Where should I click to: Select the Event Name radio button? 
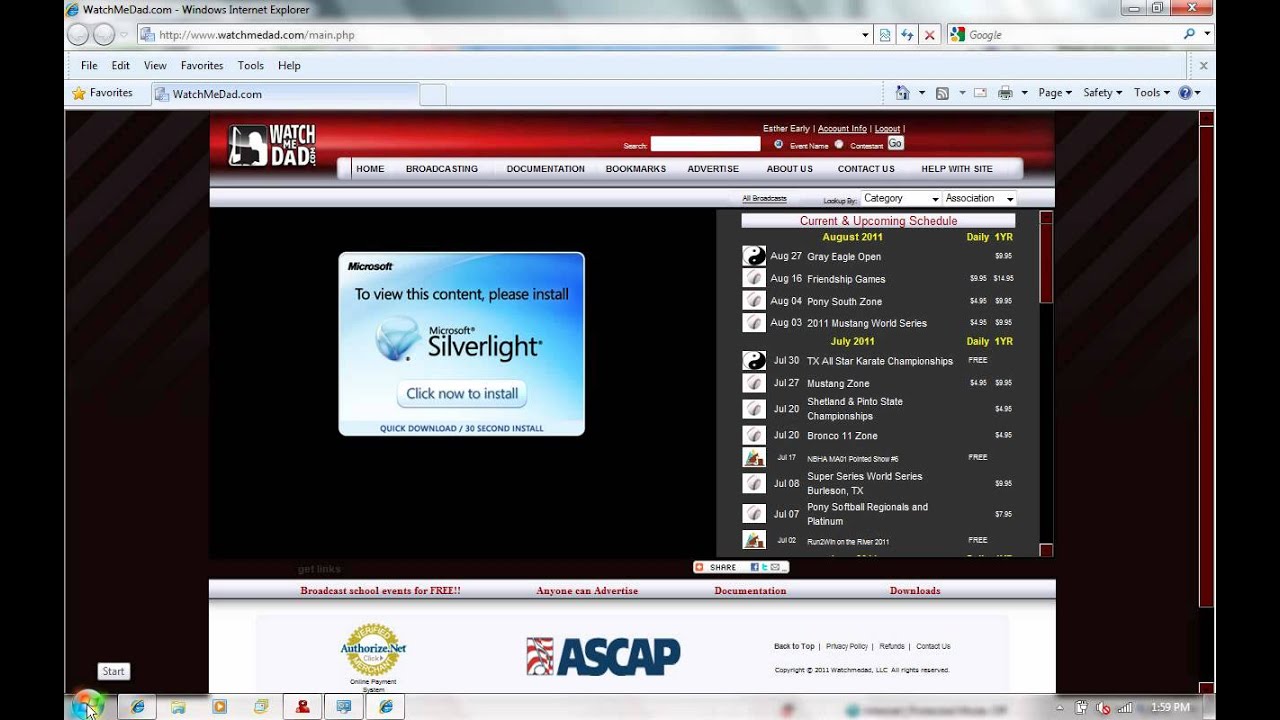click(x=778, y=144)
